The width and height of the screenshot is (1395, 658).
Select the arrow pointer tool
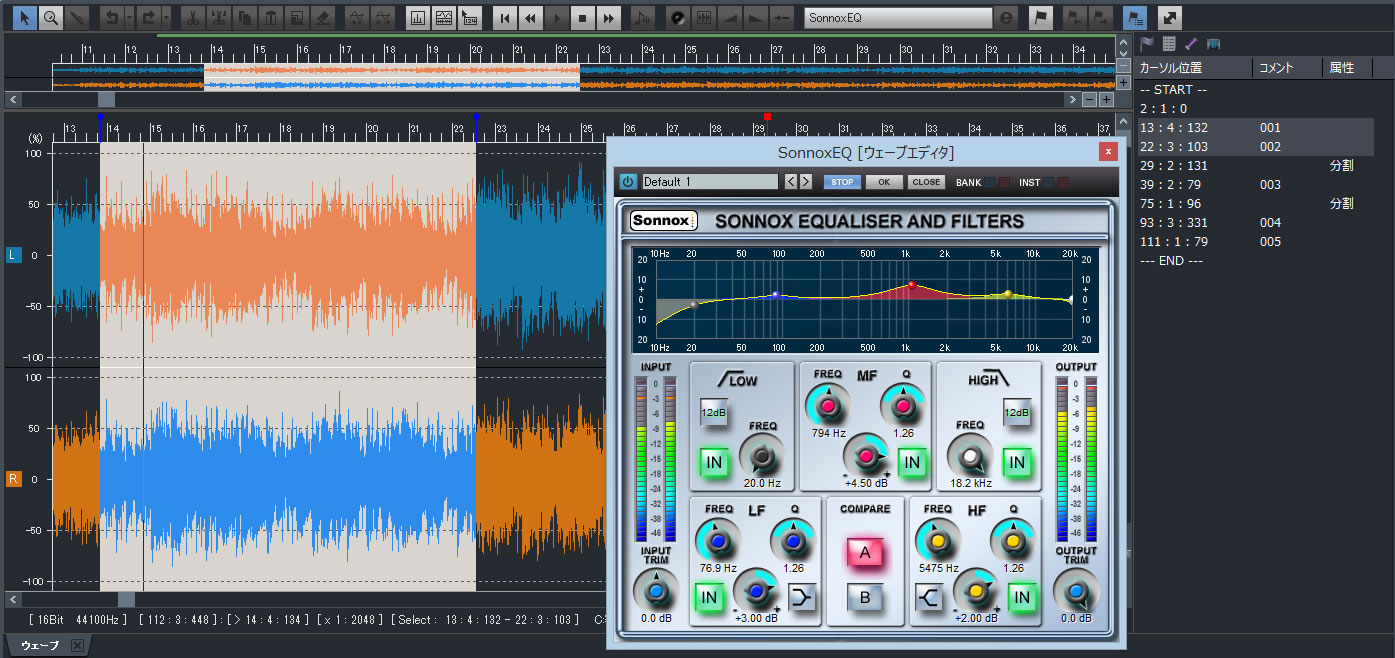(25, 17)
